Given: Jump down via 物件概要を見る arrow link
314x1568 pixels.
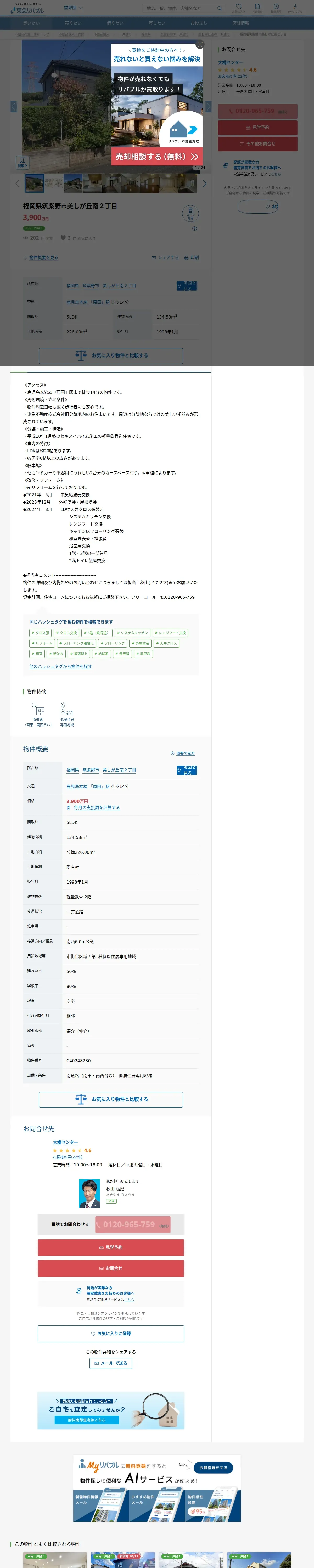Looking at the screenshot, I should point(41,257).
